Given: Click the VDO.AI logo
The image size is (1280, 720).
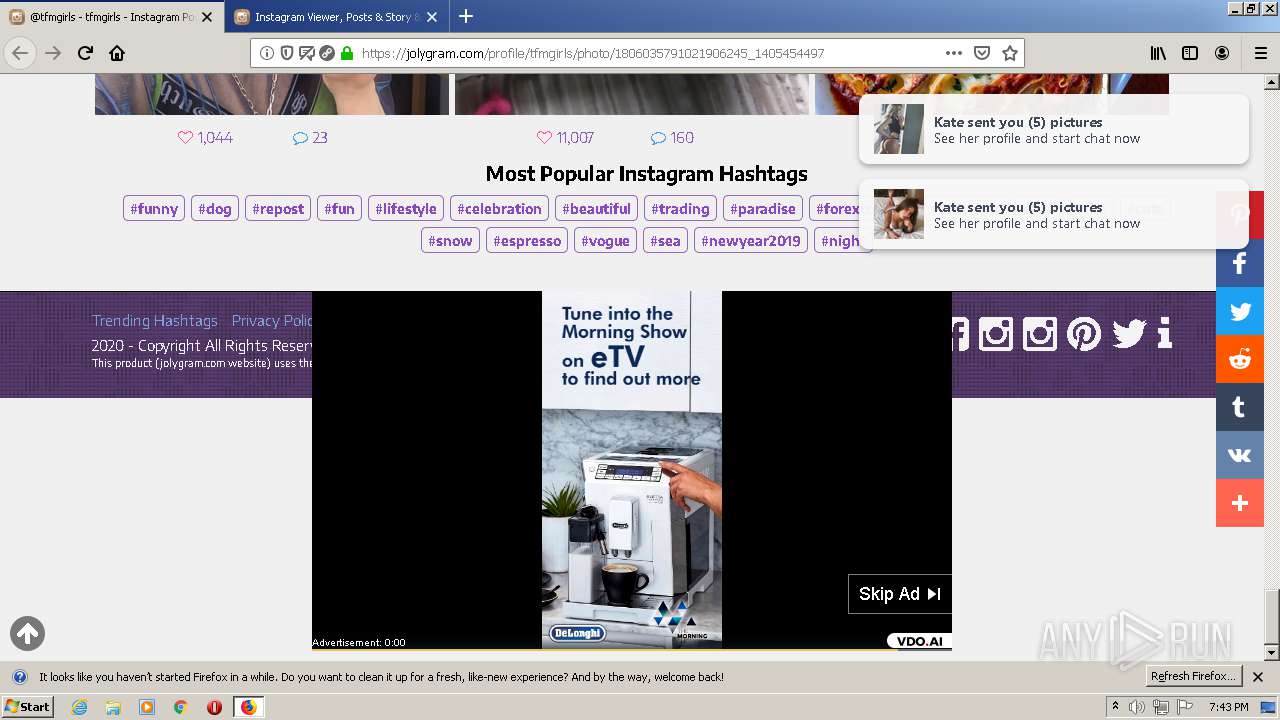Looking at the screenshot, I should (x=918, y=641).
